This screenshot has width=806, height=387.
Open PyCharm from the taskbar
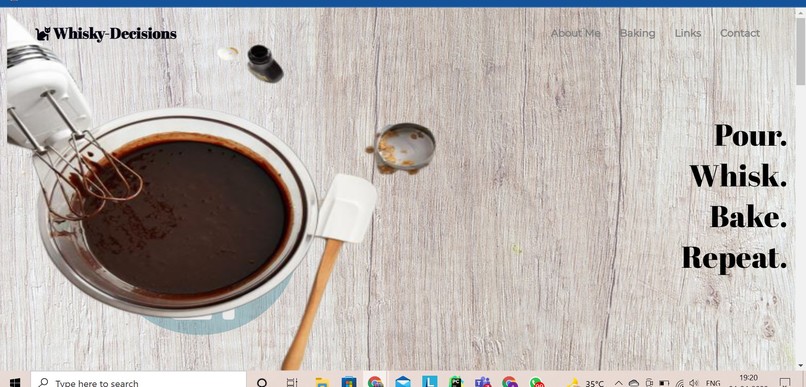pos(456,382)
